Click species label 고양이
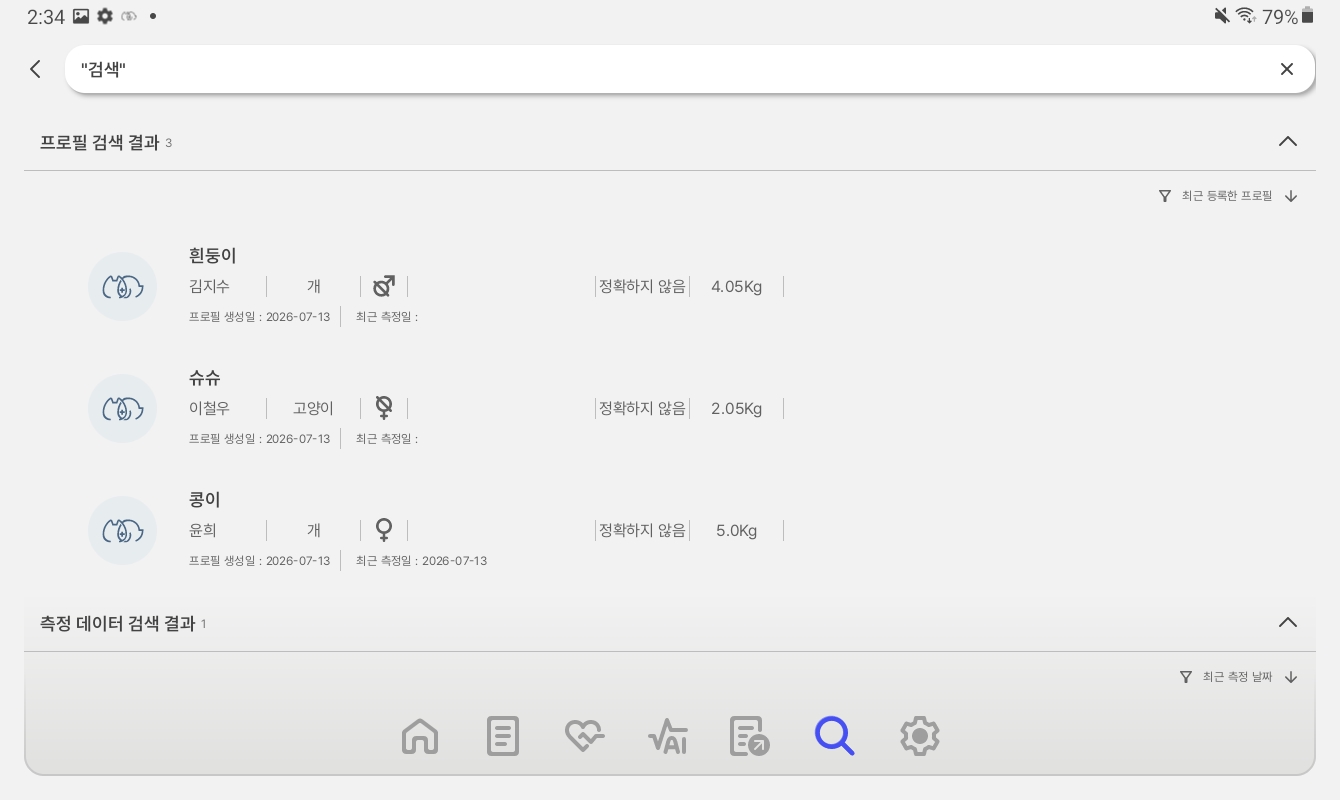Screen dimensions: 1340x800 (313, 408)
